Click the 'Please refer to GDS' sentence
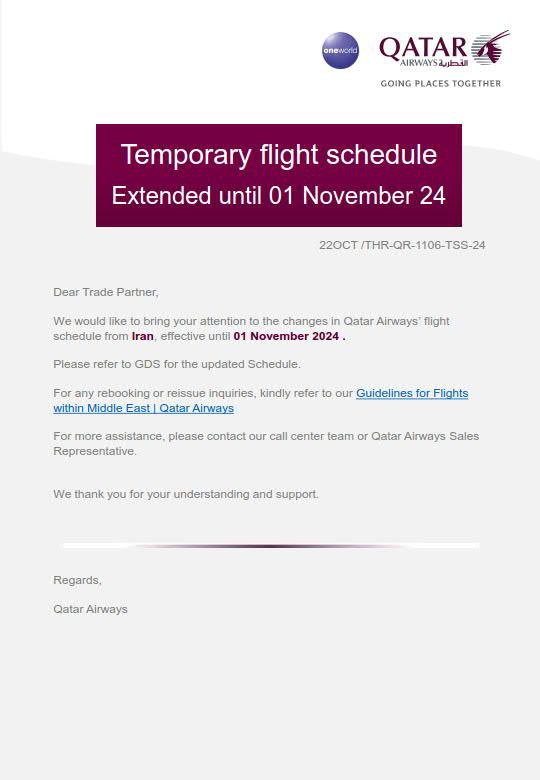Screen dimensions: 540x780 pyautogui.click(x=177, y=364)
